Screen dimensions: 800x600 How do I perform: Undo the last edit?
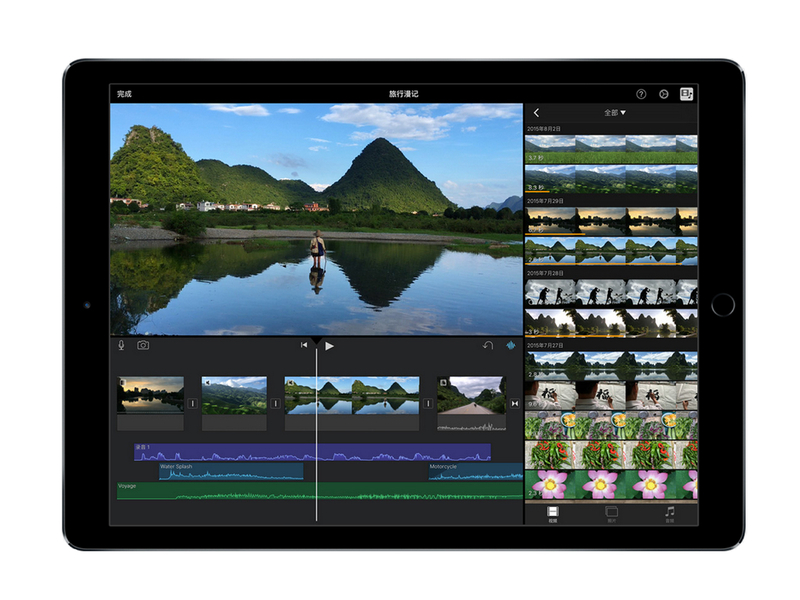coord(488,345)
